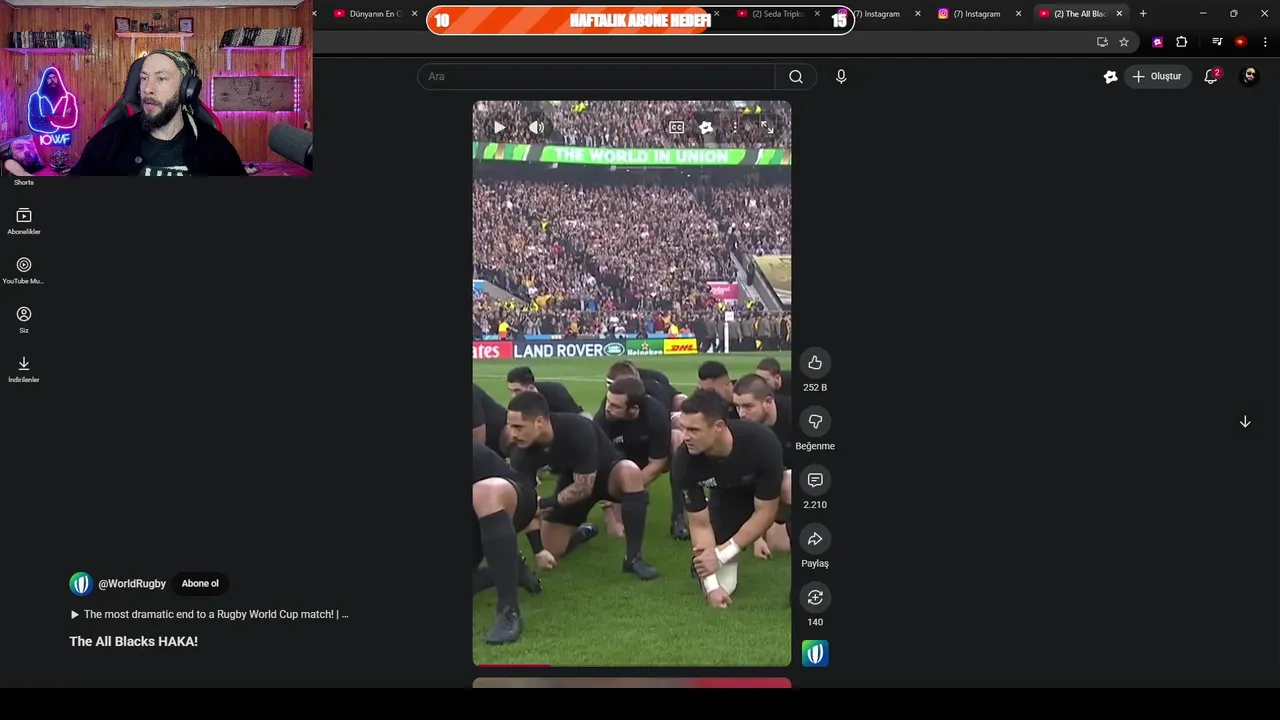Open the WorldRugby channel avatar
The image size is (1280, 720).
click(x=81, y=584)
